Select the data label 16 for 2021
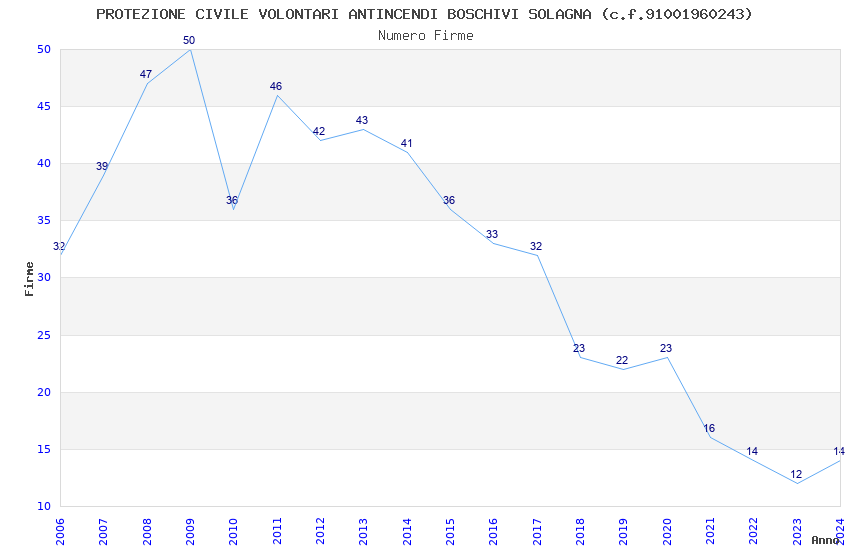 [x=709, y=429]
